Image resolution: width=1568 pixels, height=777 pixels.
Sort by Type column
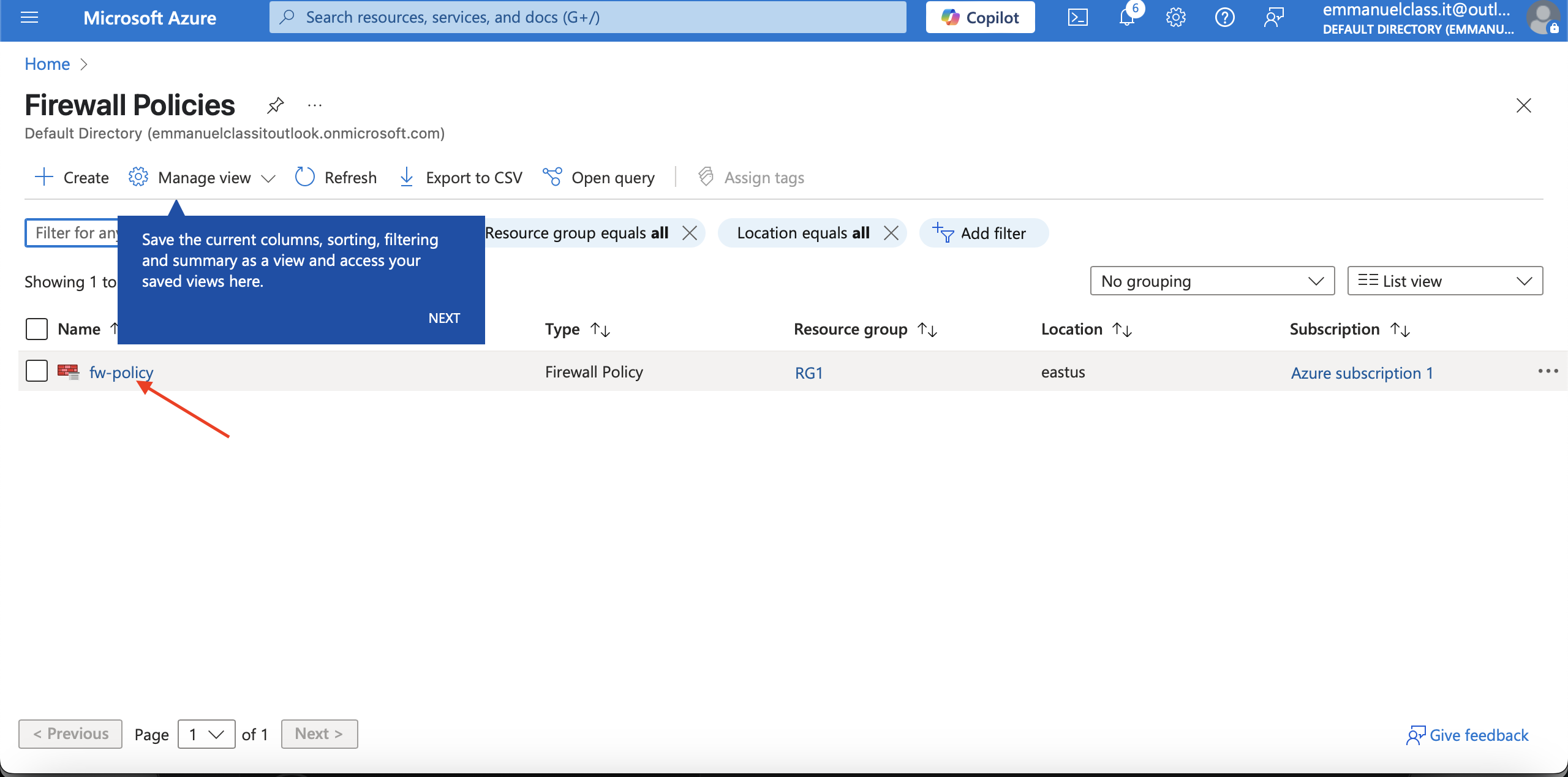pyautogui.click(x=578, y=329)
